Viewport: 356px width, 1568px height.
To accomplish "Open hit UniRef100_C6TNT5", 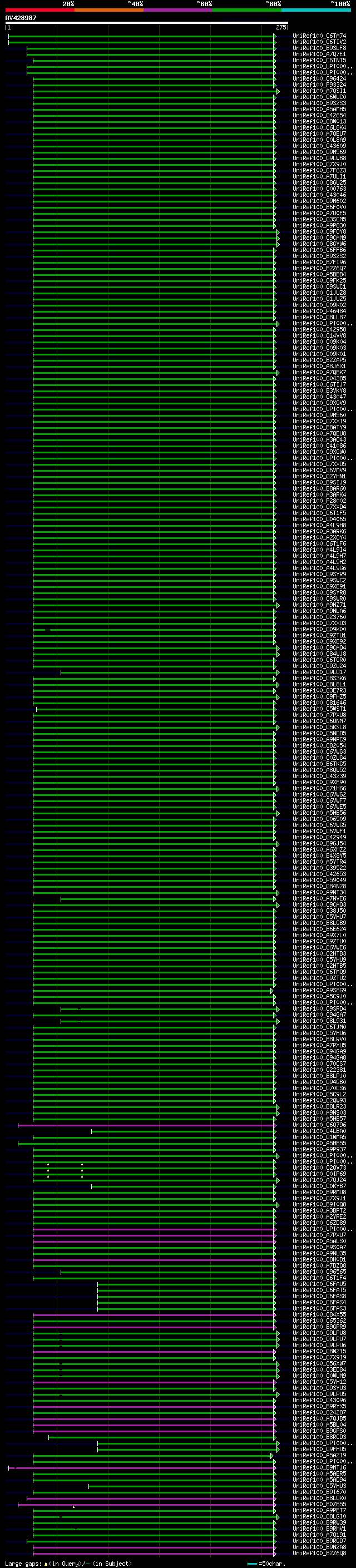I will (319, 60).
